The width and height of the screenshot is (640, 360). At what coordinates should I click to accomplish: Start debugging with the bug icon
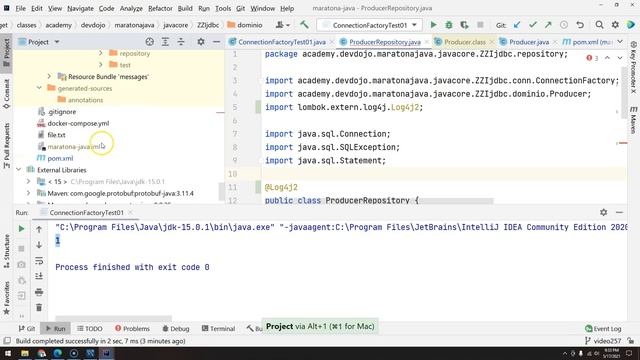(449, 25)
